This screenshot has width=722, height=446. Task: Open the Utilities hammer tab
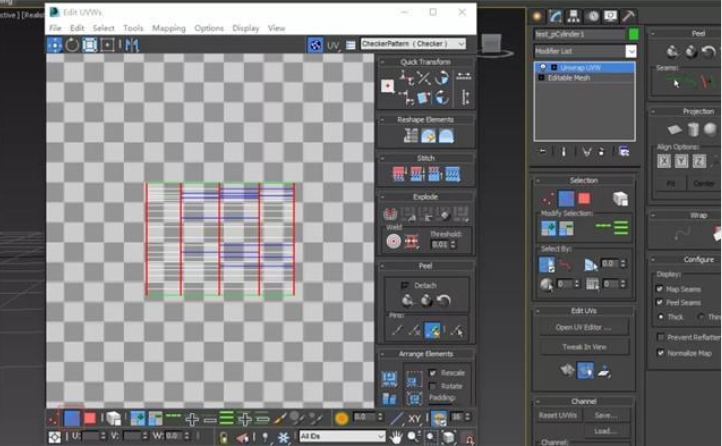pyautogui.click(x=628, y=16)
